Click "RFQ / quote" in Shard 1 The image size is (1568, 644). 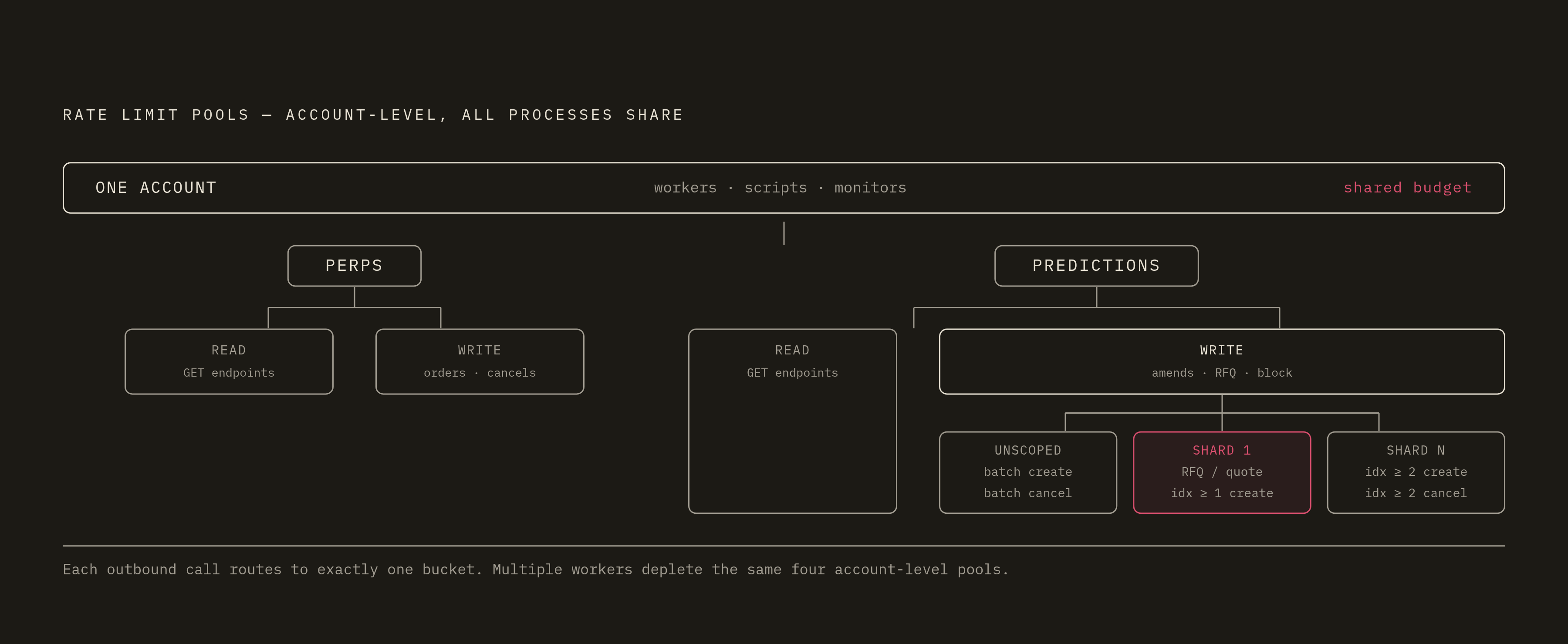[1222, 472]
